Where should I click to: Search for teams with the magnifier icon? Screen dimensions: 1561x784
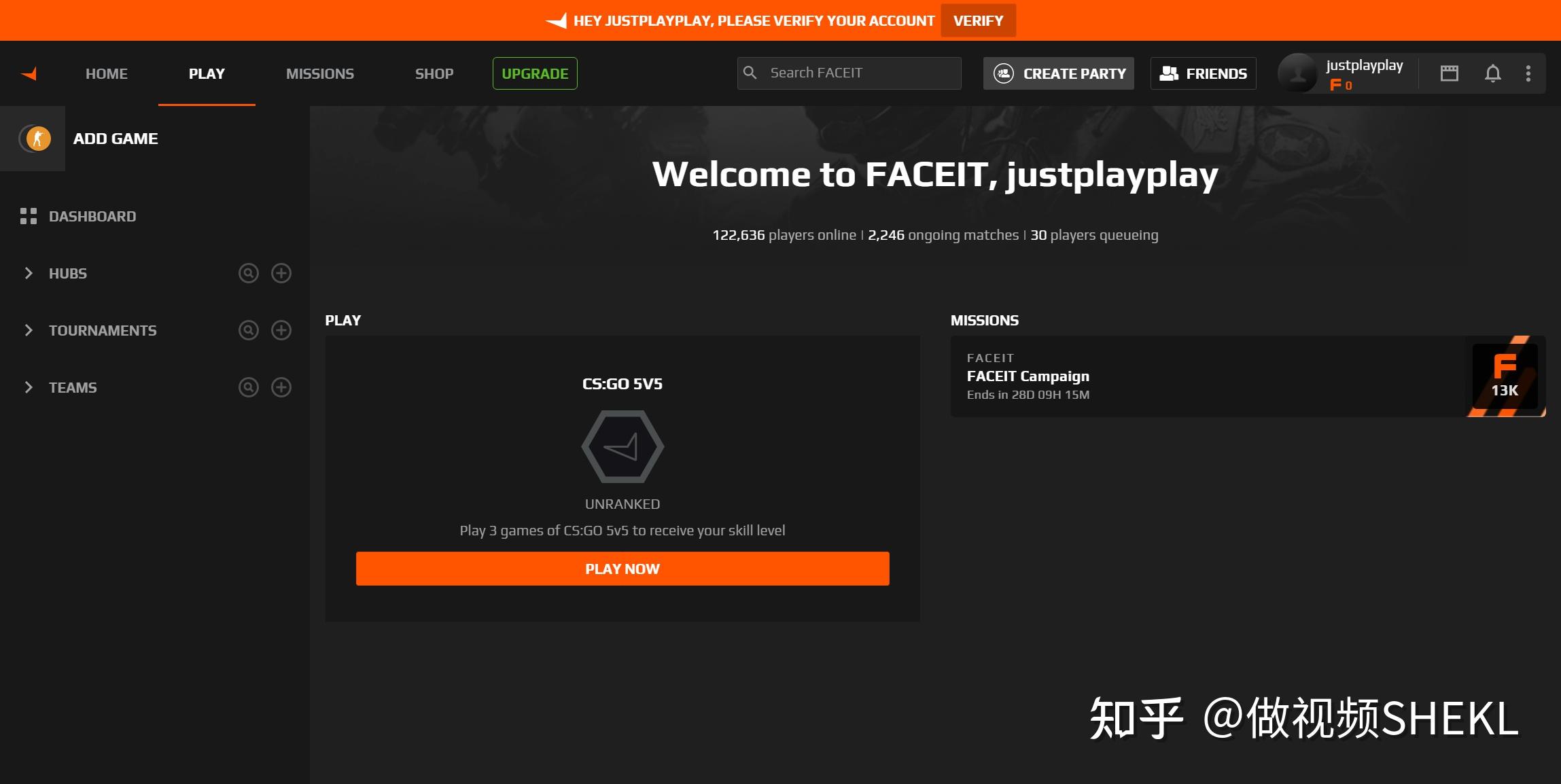point(248,387)
